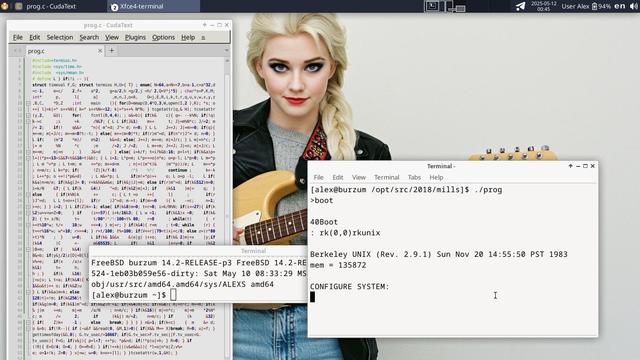Click the 'User Alex' panel label
The width and height of the screenshot is (640, 360).
[x=575, y=6]
